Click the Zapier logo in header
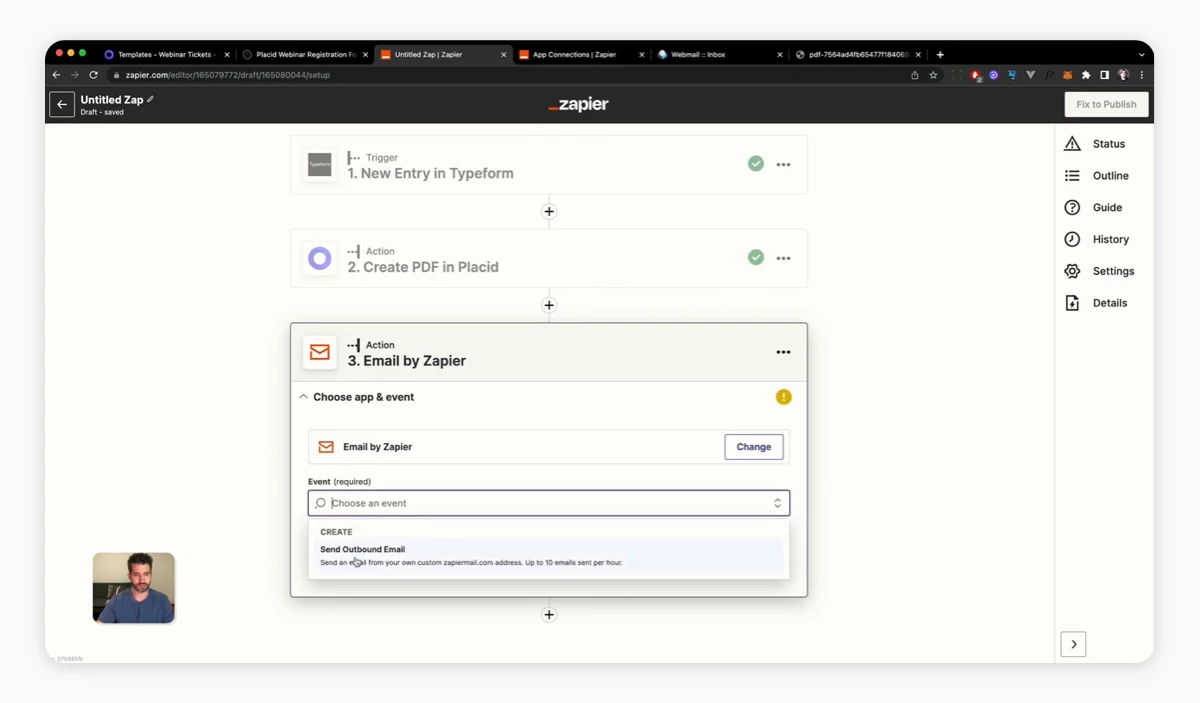The height and width of the screenshot is (703, 1200). (x=579, y=104)
